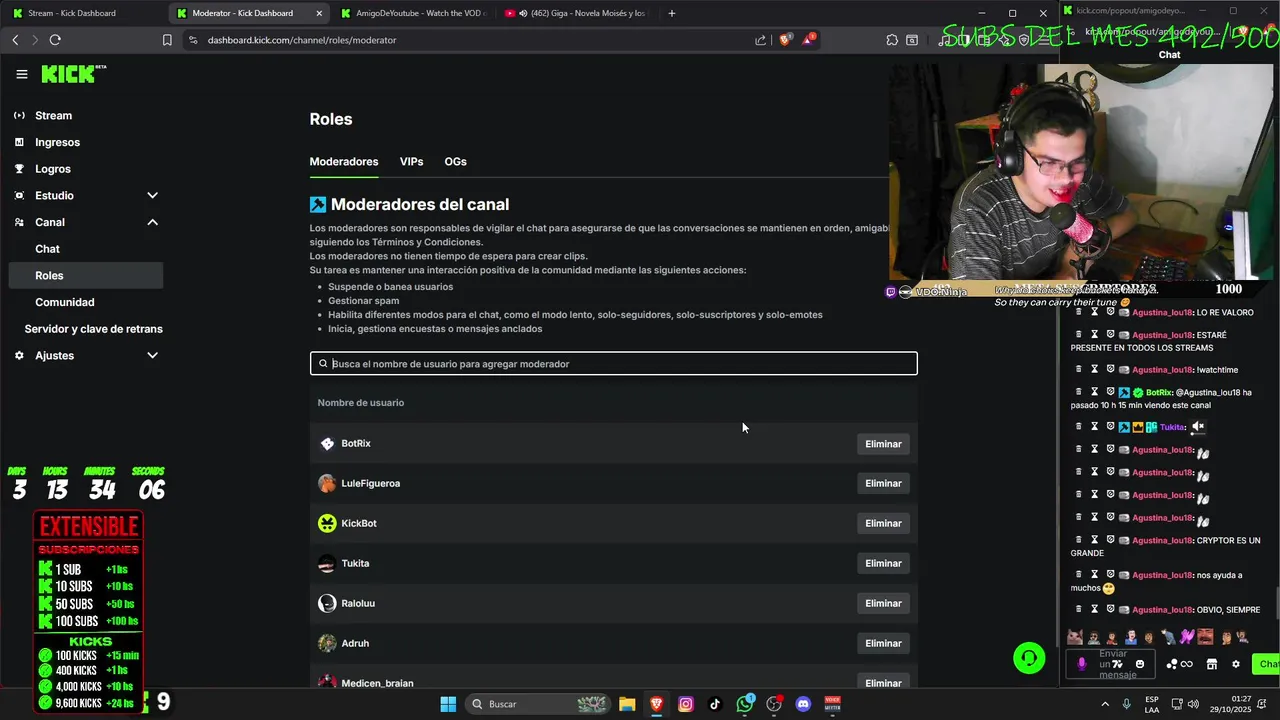Remove BotRix as moderator

pos(883,444)
